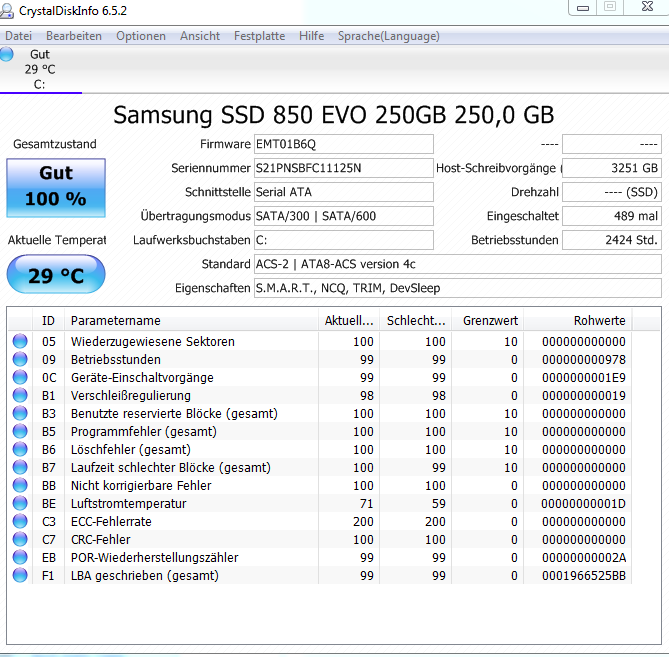669x657 pixels.
Task: Open the Sprache(Language) menu
Action: point(389,36)
